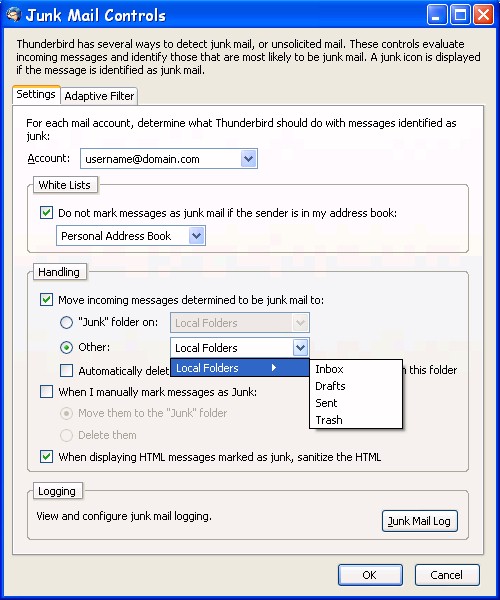Select the Delete them radio button
This screenshot has height=600, width=500.
point(66,435)
